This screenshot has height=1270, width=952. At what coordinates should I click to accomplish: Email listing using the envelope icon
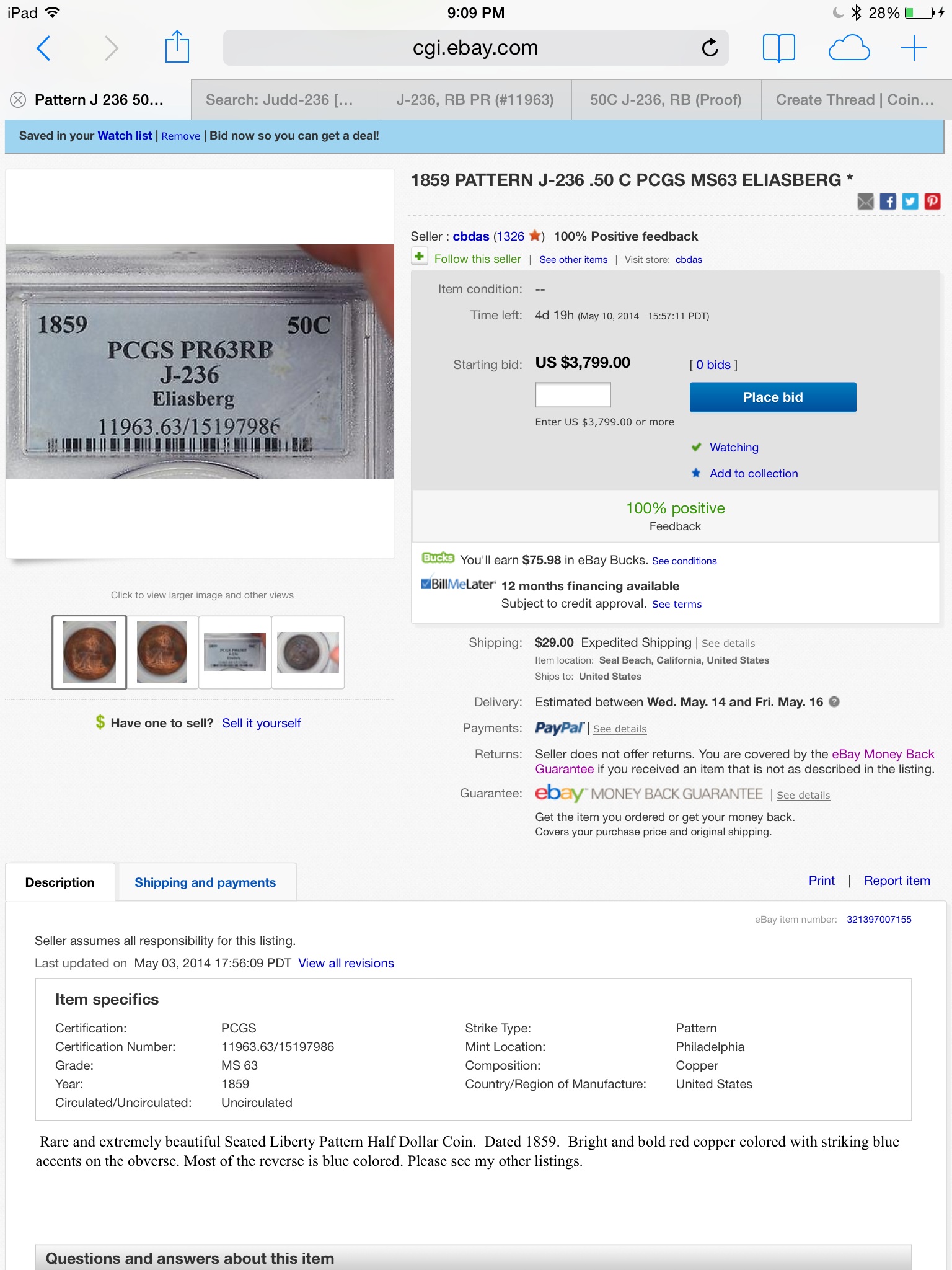click(865, 202)
